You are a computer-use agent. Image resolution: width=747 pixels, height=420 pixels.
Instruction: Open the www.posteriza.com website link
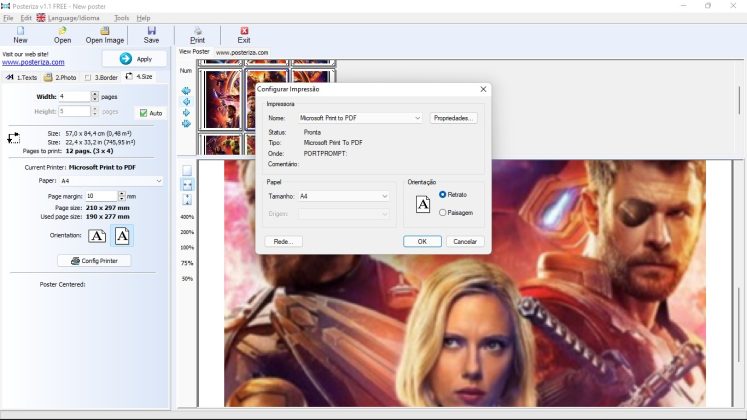click(33, 62)
